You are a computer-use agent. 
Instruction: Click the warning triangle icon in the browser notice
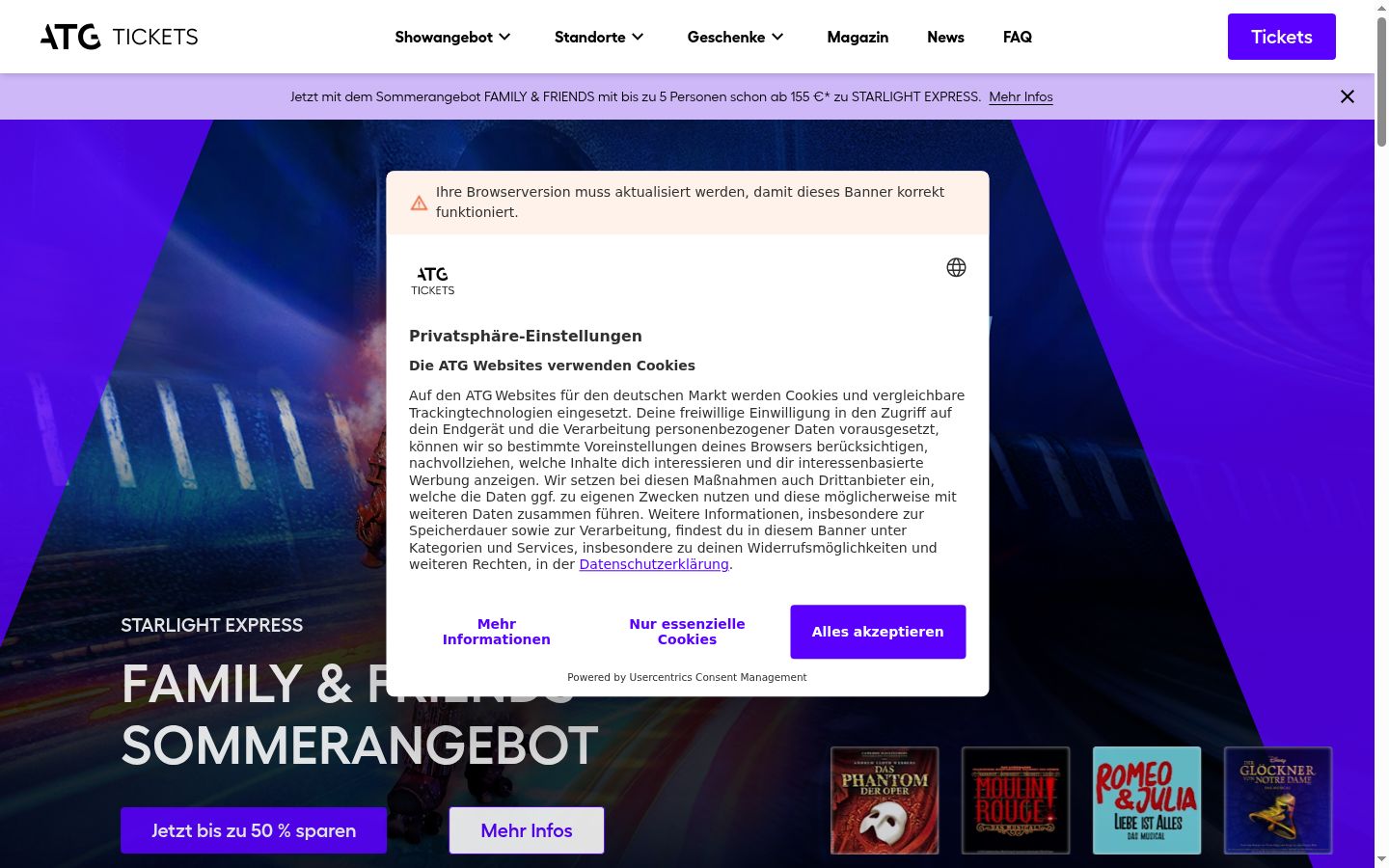(x=419, y=203)
